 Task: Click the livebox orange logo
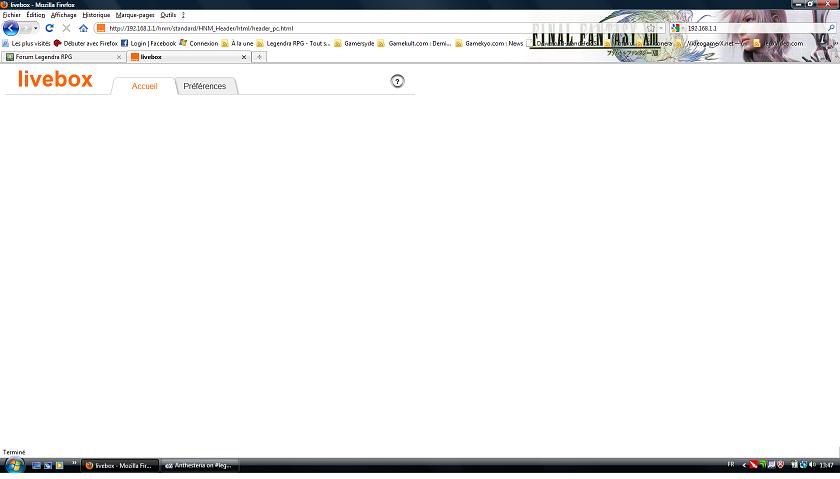tap(55, 79)
